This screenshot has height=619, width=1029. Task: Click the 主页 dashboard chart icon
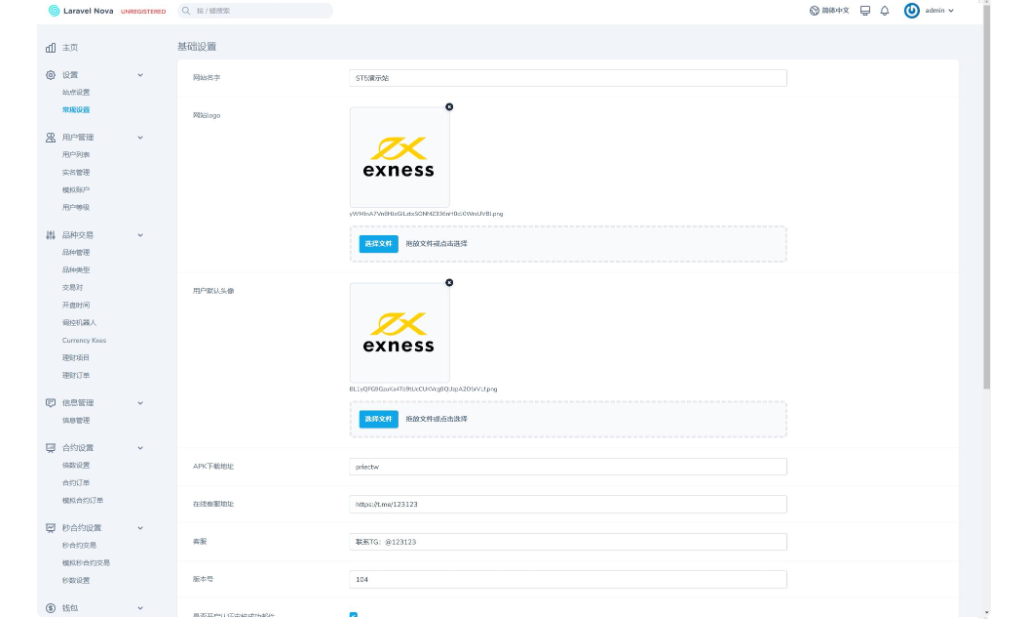pyautogui.click(x=51, y=48)
